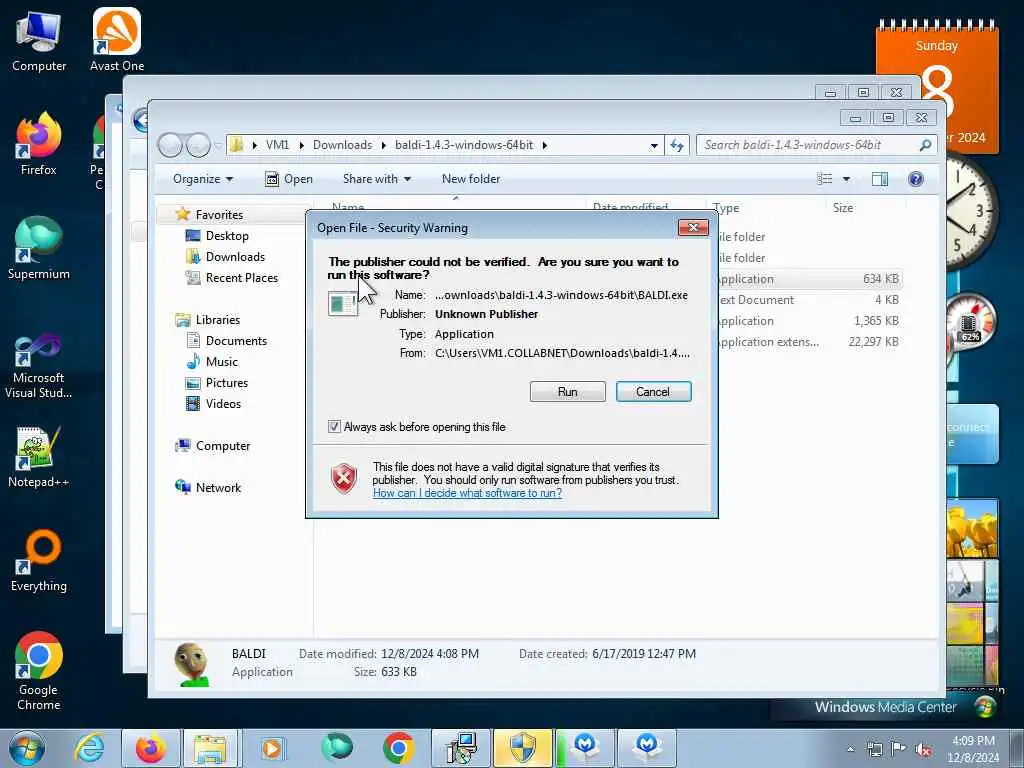Viewport: 1024px width, 768px height.
Task: Open Internet Explorer from the taskbar
Action: (89, 748)
